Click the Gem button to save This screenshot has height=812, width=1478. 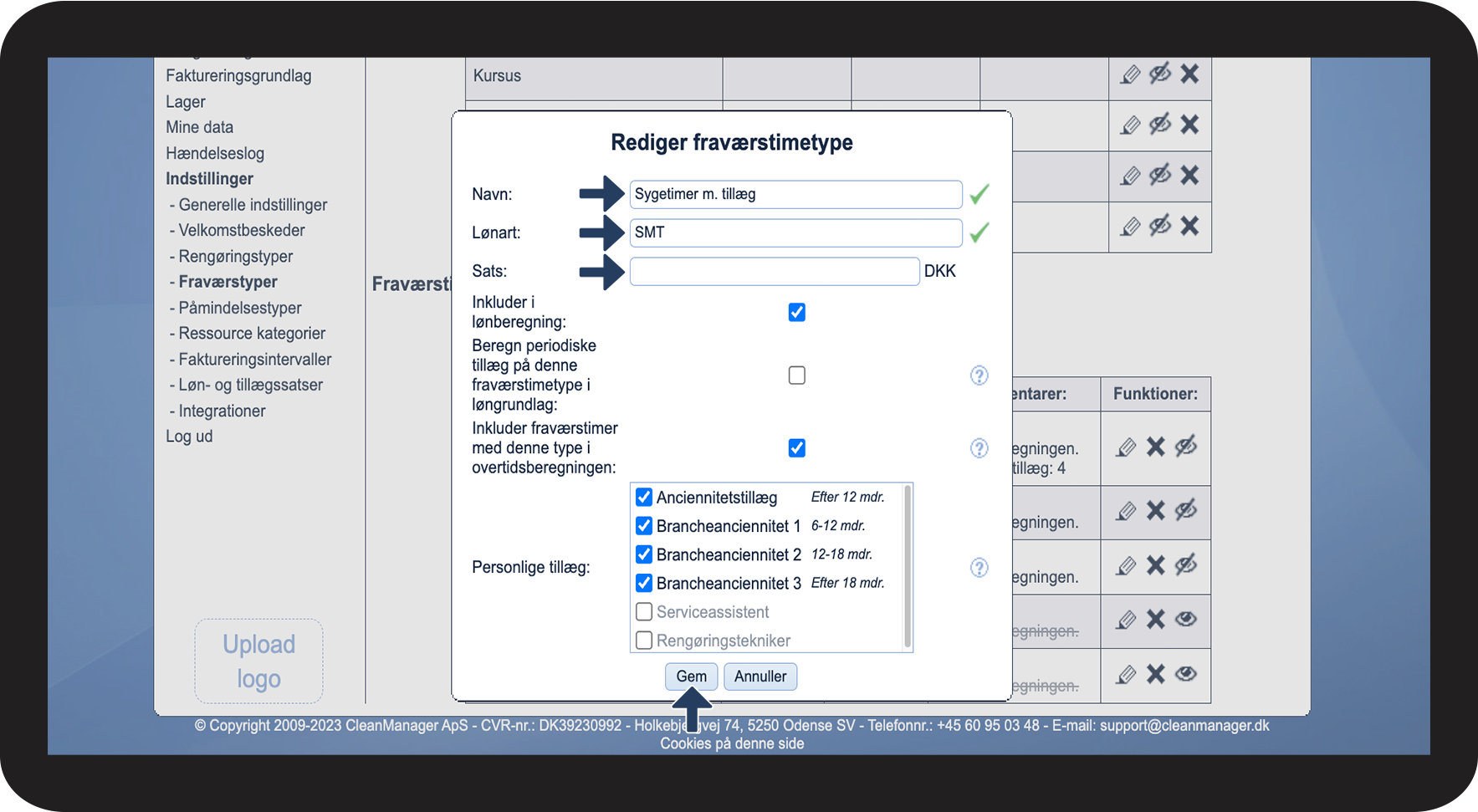691,677
